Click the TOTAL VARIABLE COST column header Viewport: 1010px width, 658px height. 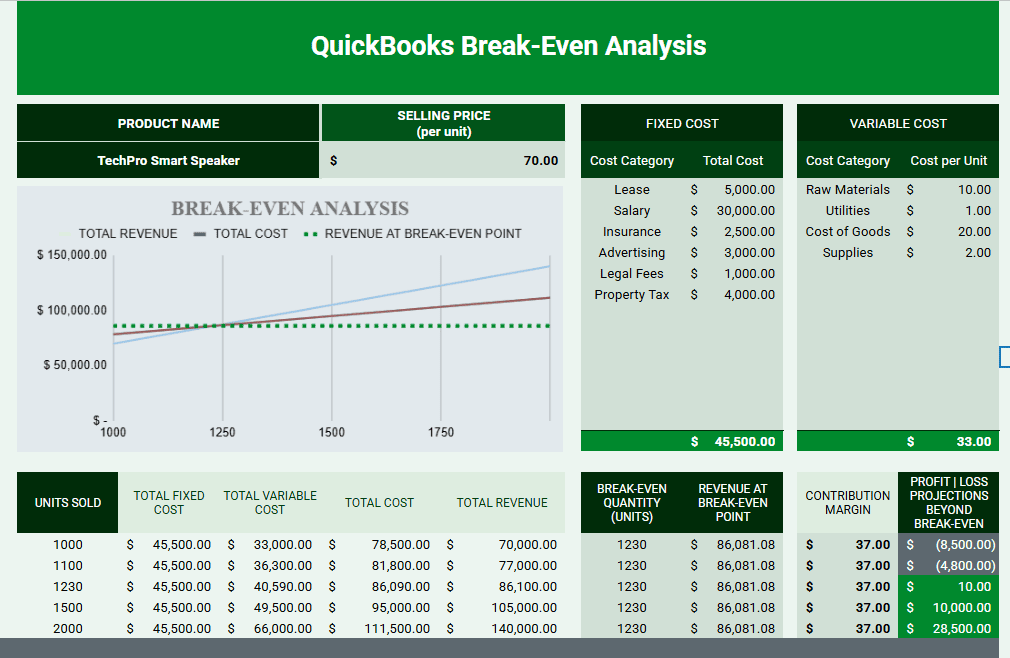point(270,502)
